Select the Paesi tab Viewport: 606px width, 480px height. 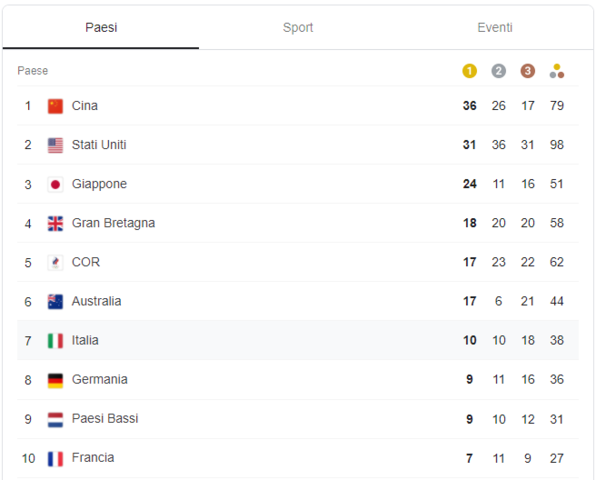pyautogui.click(x=101, y=27)
